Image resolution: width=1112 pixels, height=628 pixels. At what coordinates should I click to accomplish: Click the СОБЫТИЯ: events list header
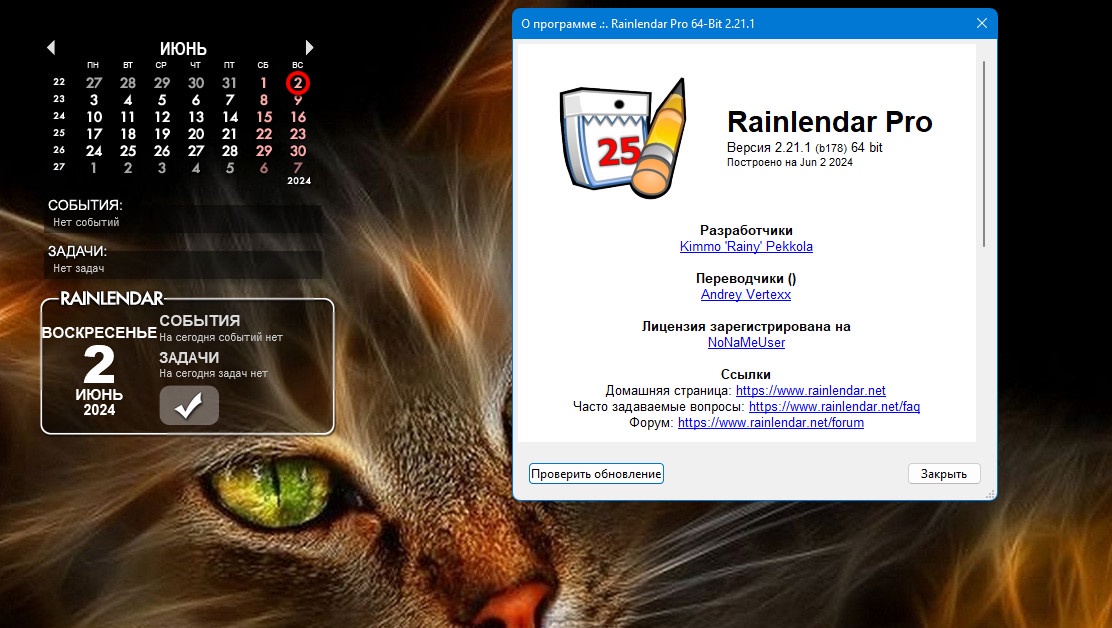tap(85, 206)
